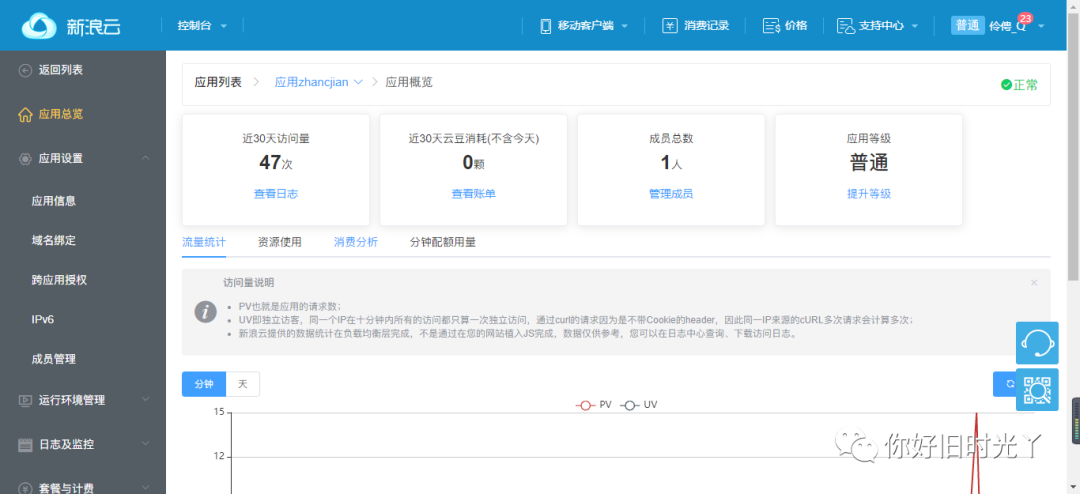Click the mobile phone icon for 移动客户端
The height and width of the screenshot is (494, 1080).
click(546, 26)
